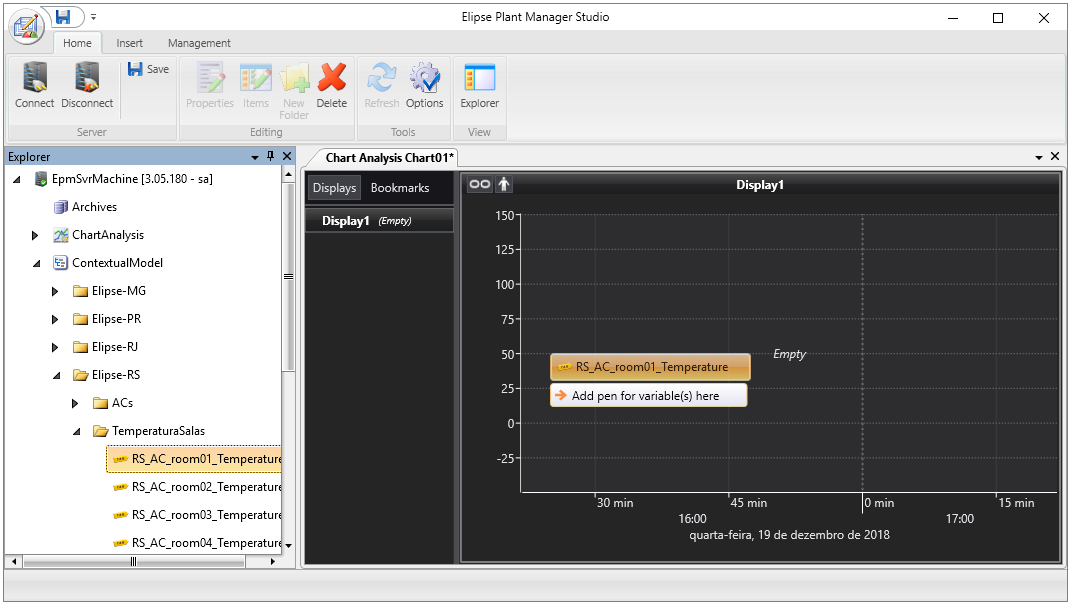
Task: Switch to the Insert ribbon tab
Action: 130,43
